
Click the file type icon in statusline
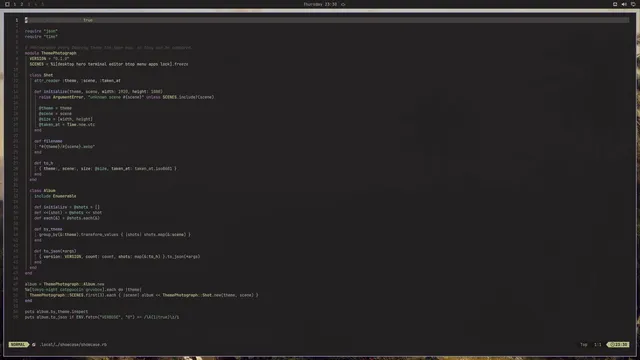tap(34, 344)
